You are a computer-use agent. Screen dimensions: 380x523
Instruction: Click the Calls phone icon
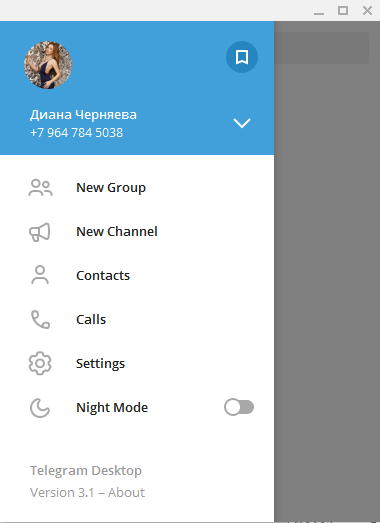pos(40,320)
